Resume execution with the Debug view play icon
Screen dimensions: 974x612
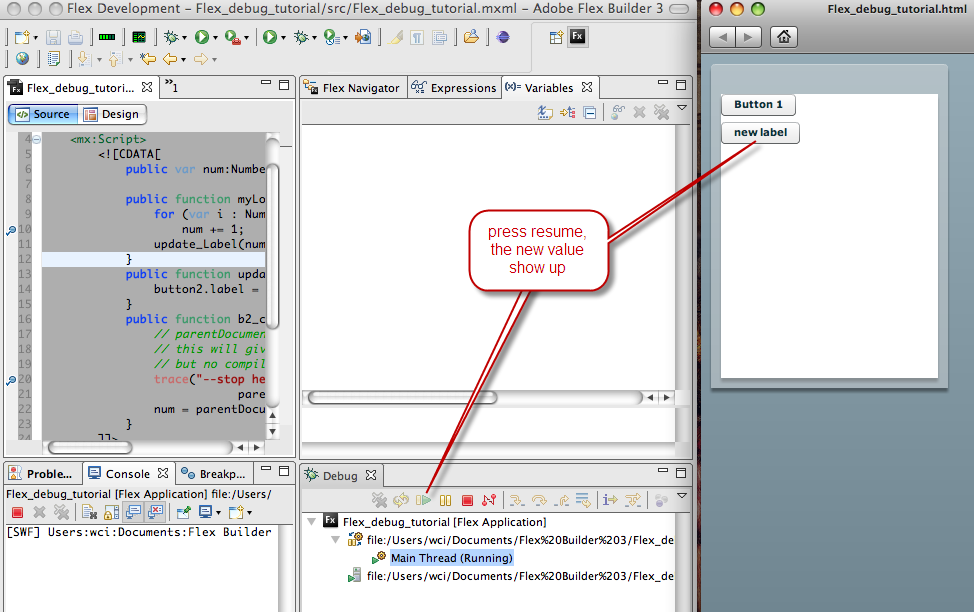425,500
